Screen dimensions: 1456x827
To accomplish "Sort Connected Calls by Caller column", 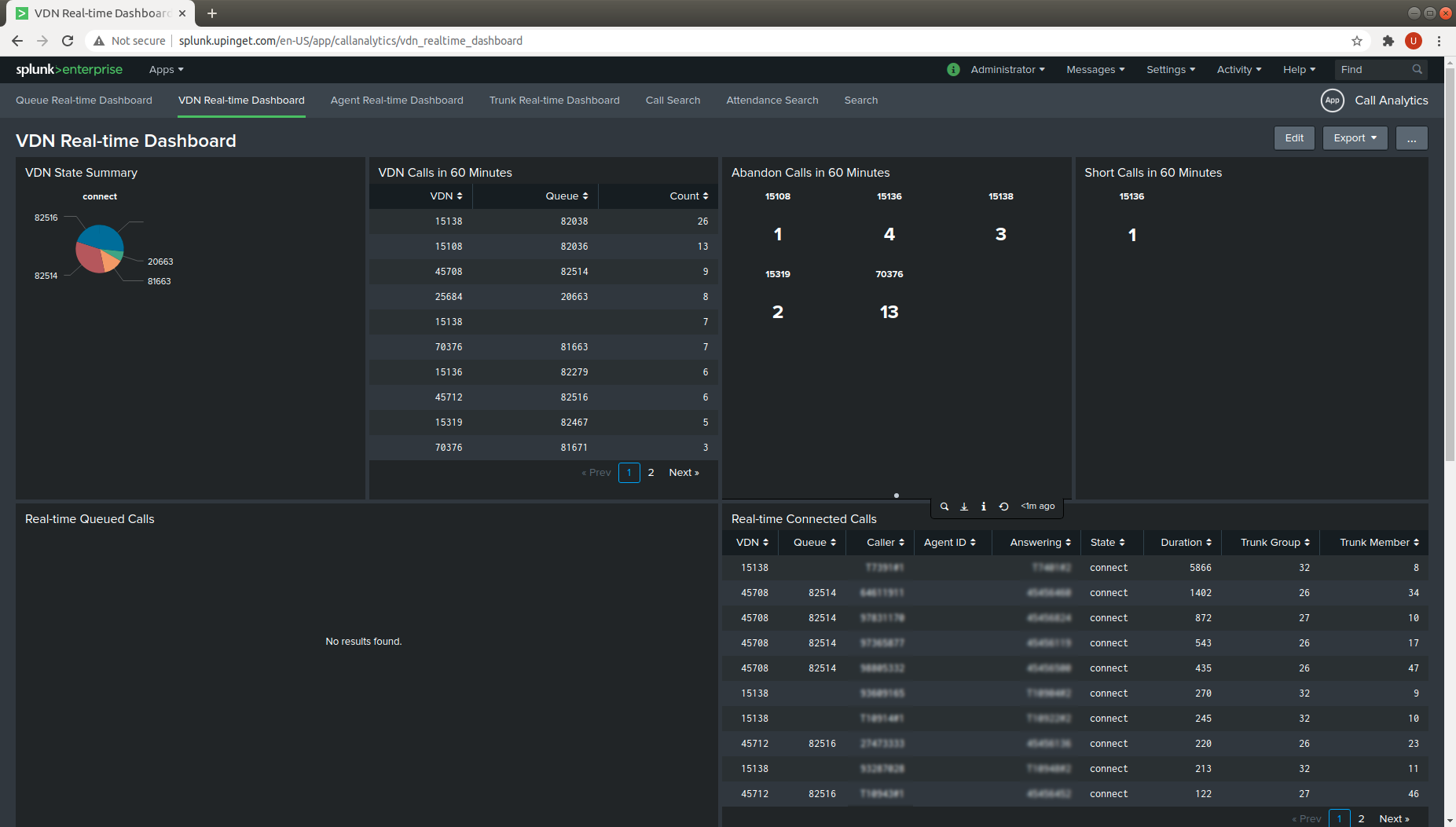I will [886, 543].
